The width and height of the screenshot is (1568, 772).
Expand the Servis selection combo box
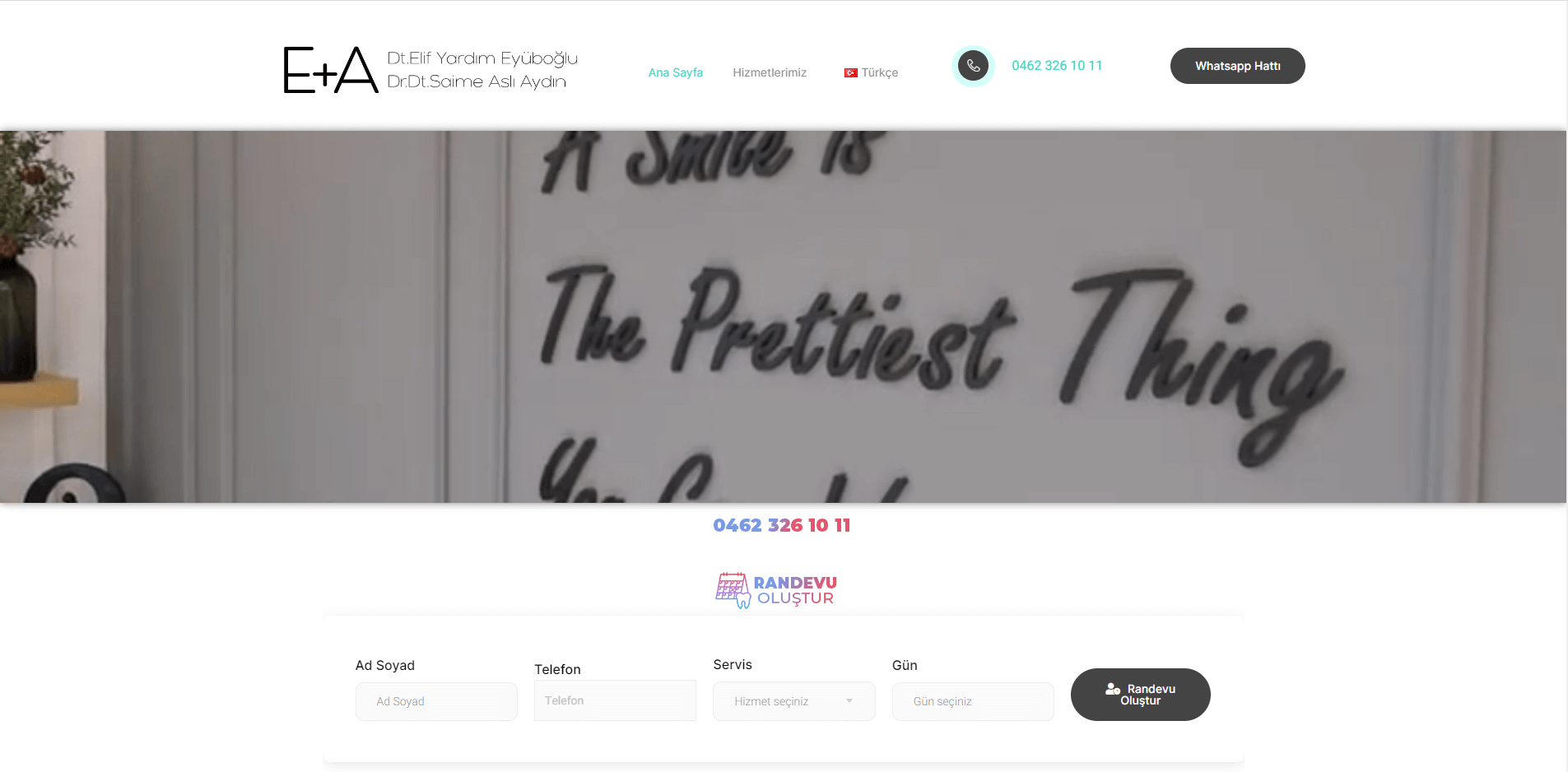pyautogui.click(x=793, y=701)
